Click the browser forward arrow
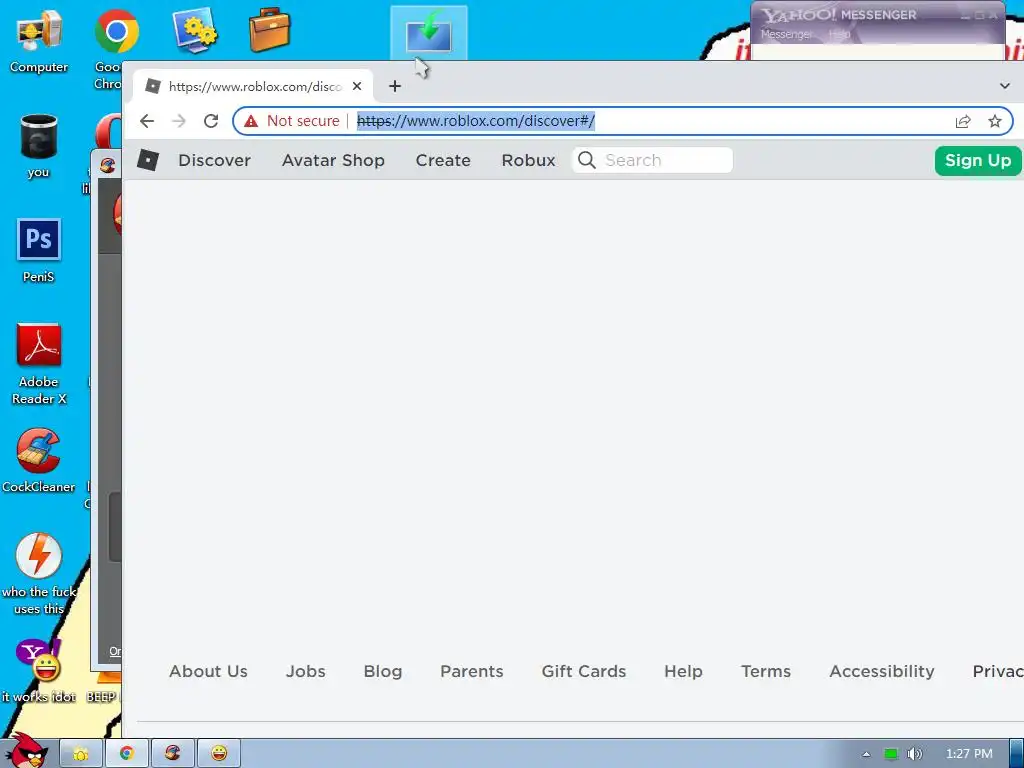 tap(179, 121)
